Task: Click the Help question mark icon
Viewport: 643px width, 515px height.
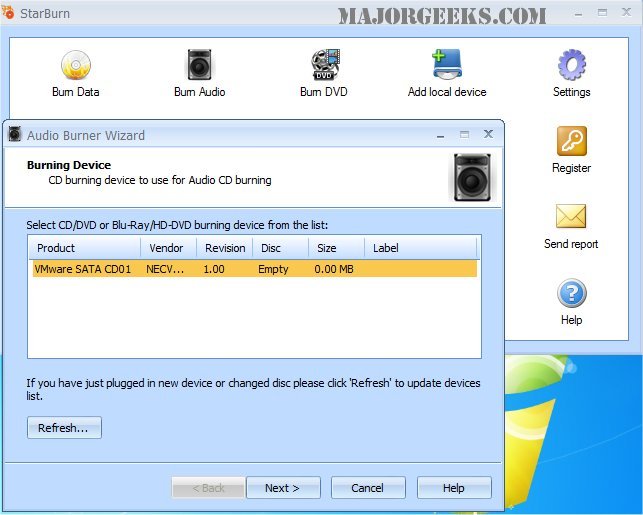Action: [572, 293]
